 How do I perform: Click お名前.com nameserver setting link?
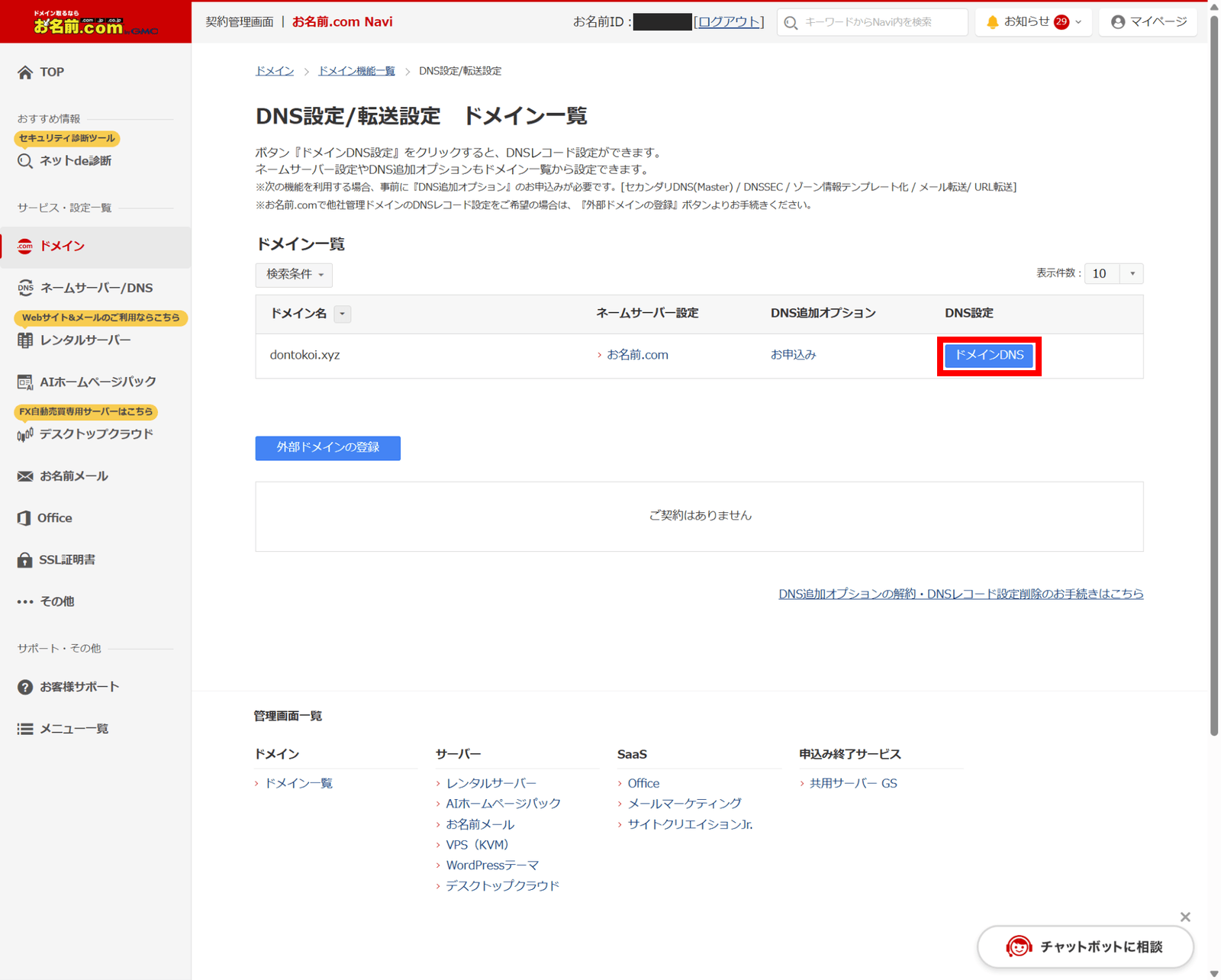click(x=637, y=355)
